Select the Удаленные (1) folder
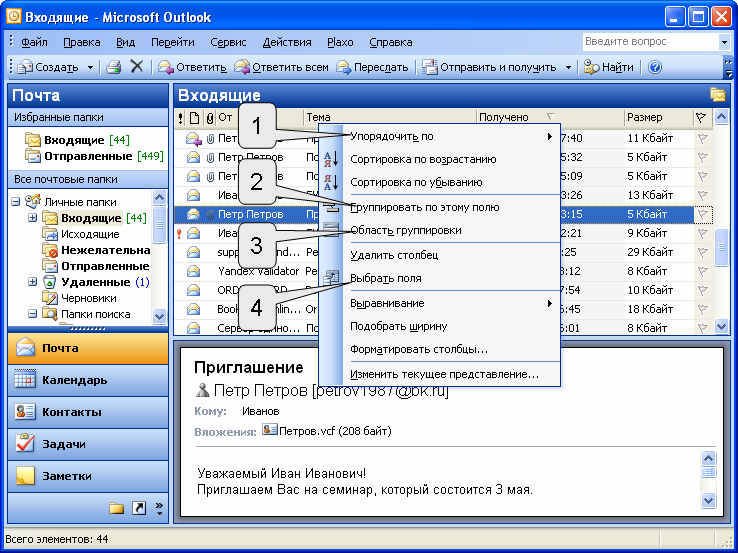Screen dimensions: 738x553 pos(96,282)
